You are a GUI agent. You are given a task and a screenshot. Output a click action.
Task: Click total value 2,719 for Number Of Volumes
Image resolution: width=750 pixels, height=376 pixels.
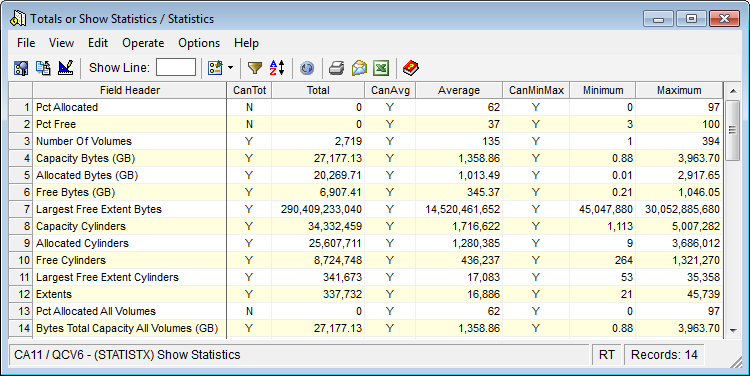tap(348, 141)
